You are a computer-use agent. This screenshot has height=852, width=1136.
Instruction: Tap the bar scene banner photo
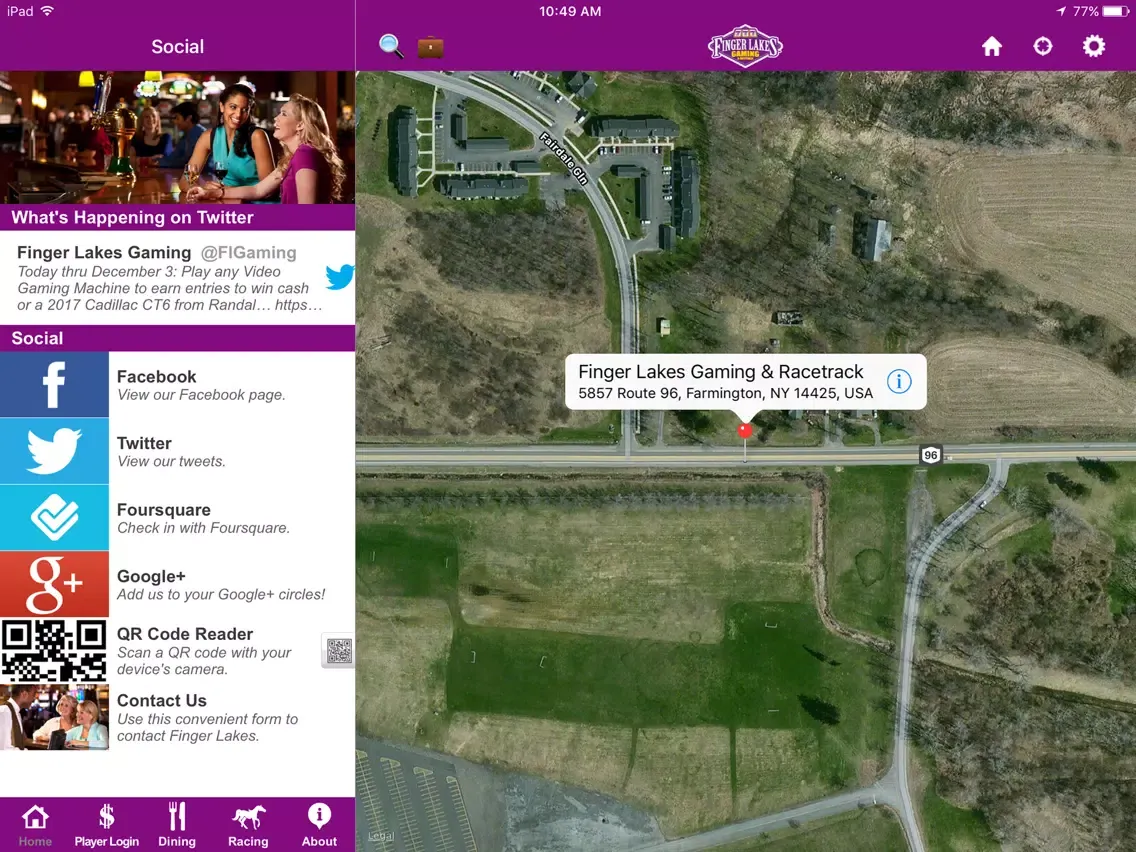(178, 137)
